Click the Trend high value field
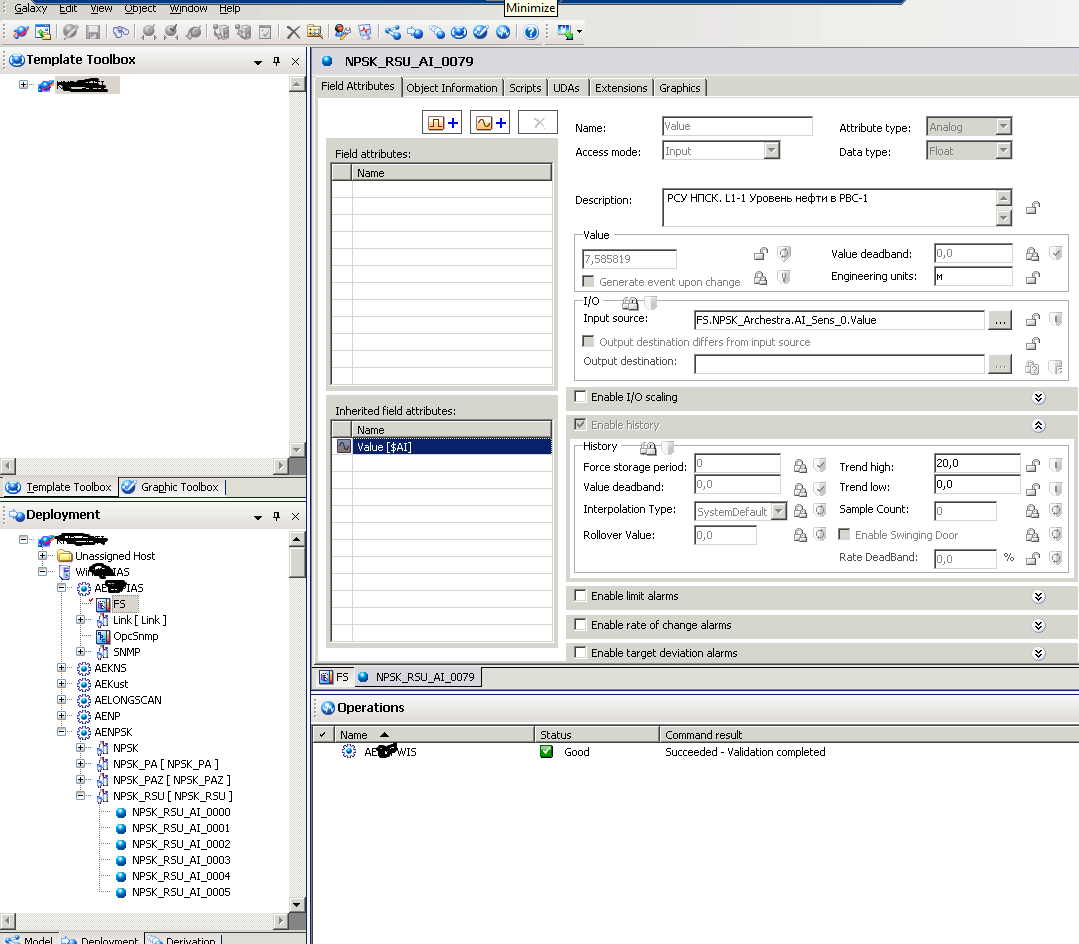 click(x=976, y=463)
